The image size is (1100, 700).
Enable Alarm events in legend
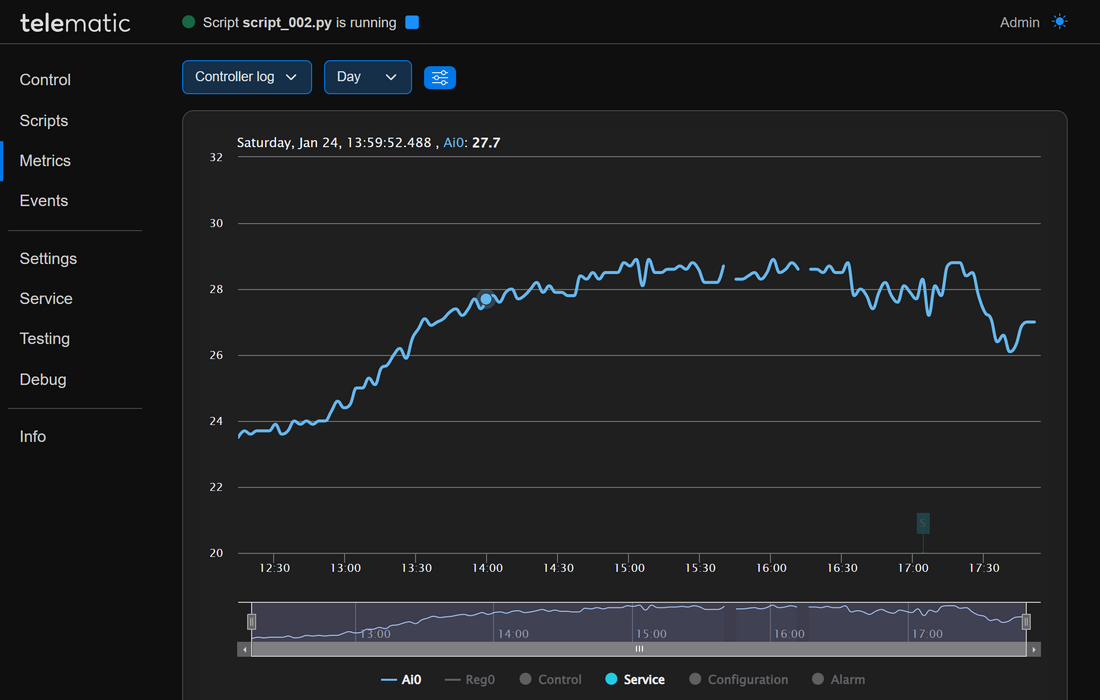click(x=838, y=680)
